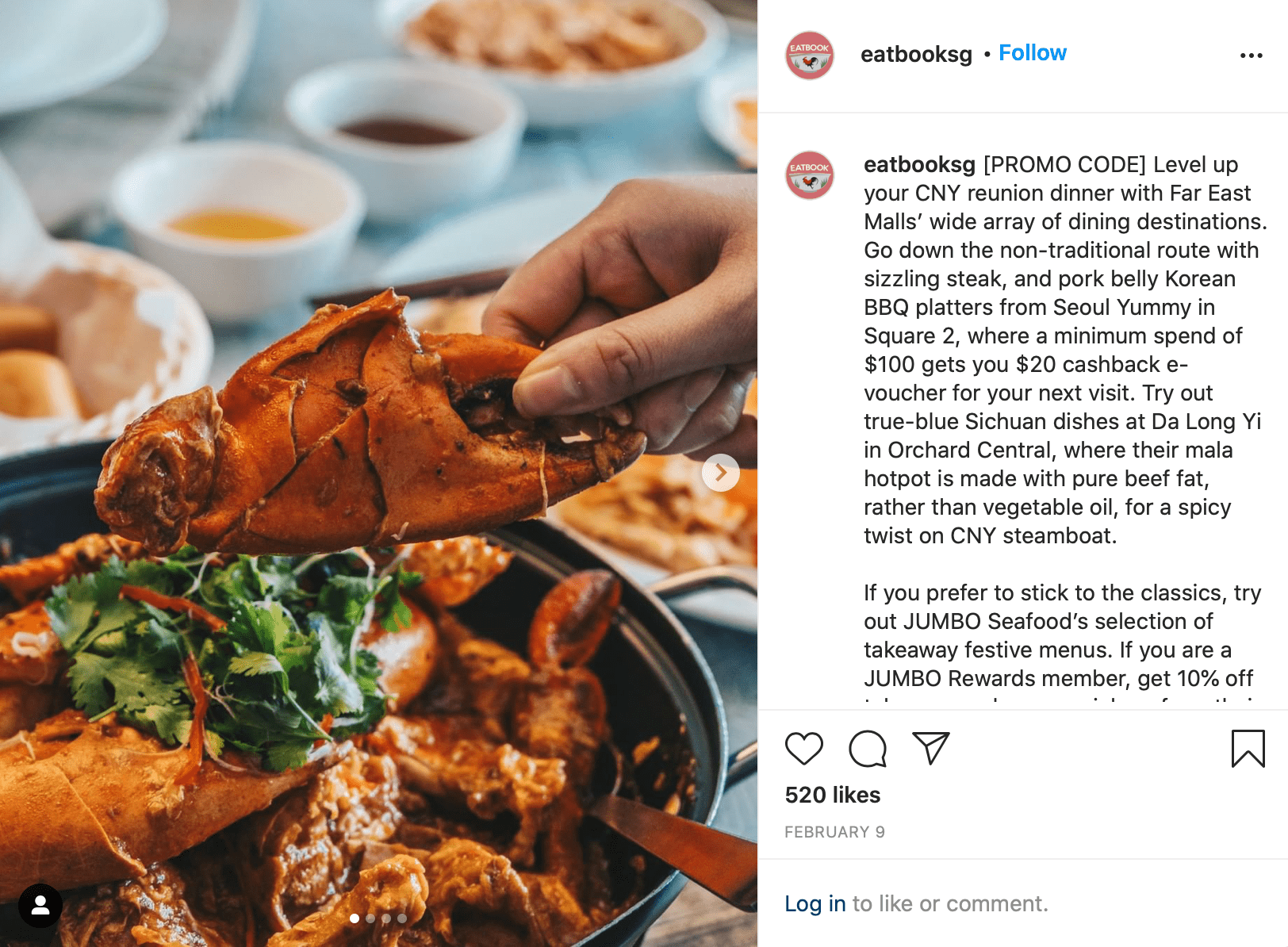Viewport: 1288px width, 947px height.
Task: Share post using the paper plane icon
Action: coord(931,748)
